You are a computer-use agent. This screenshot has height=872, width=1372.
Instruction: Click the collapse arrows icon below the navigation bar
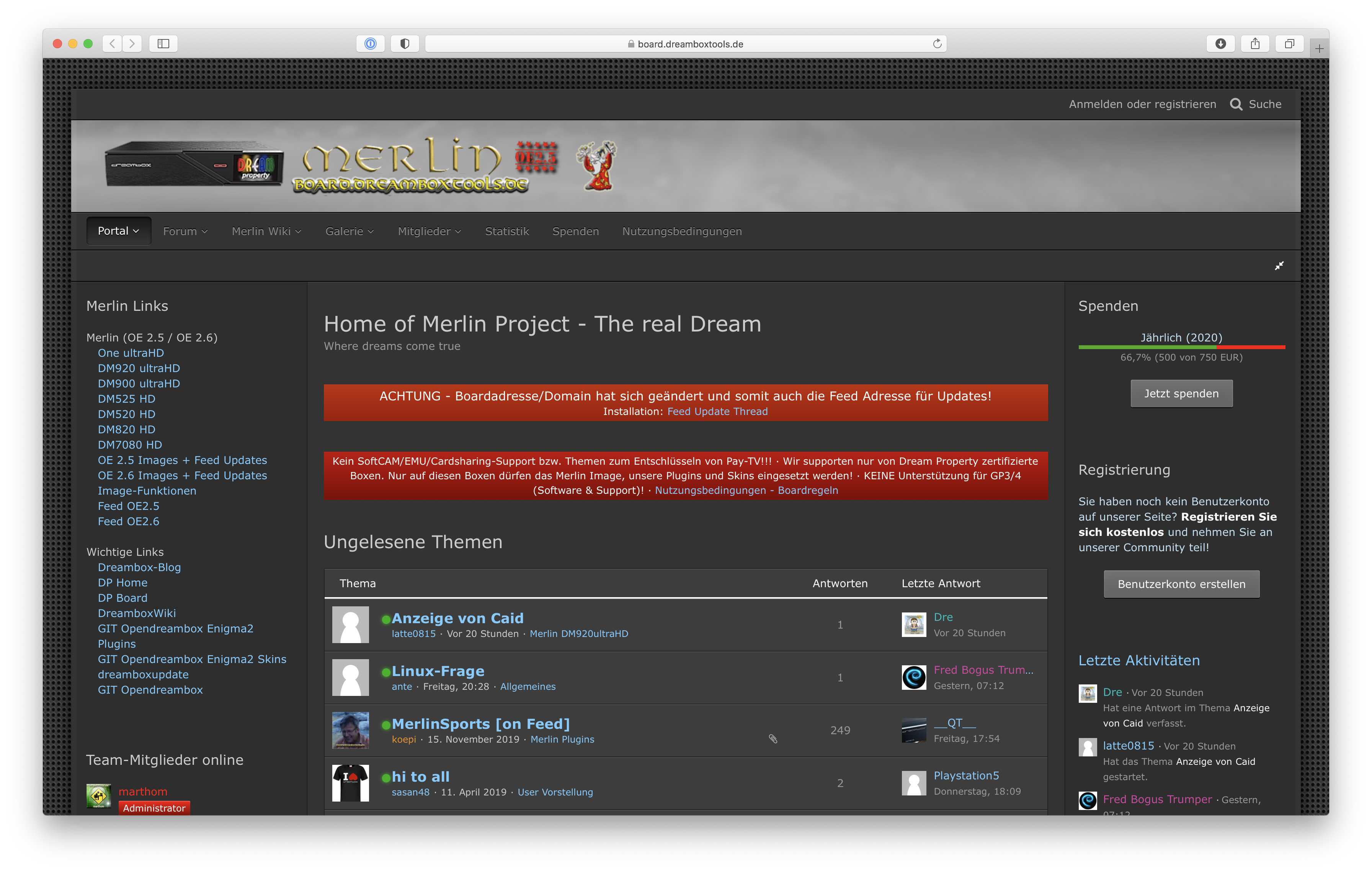pyautogui.click(x=1279, y=266)
